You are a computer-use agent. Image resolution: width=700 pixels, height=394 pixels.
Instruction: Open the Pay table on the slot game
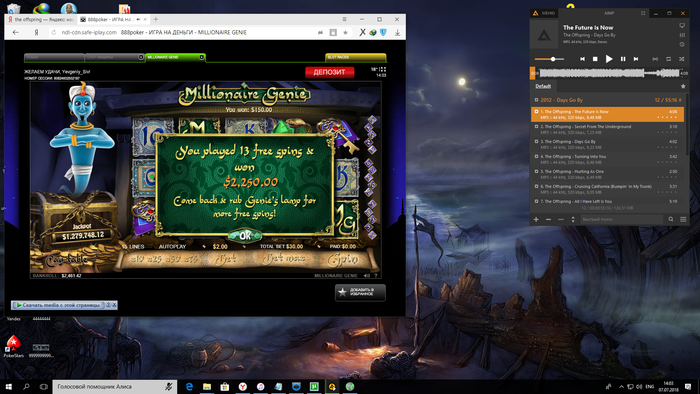(67, 260)
